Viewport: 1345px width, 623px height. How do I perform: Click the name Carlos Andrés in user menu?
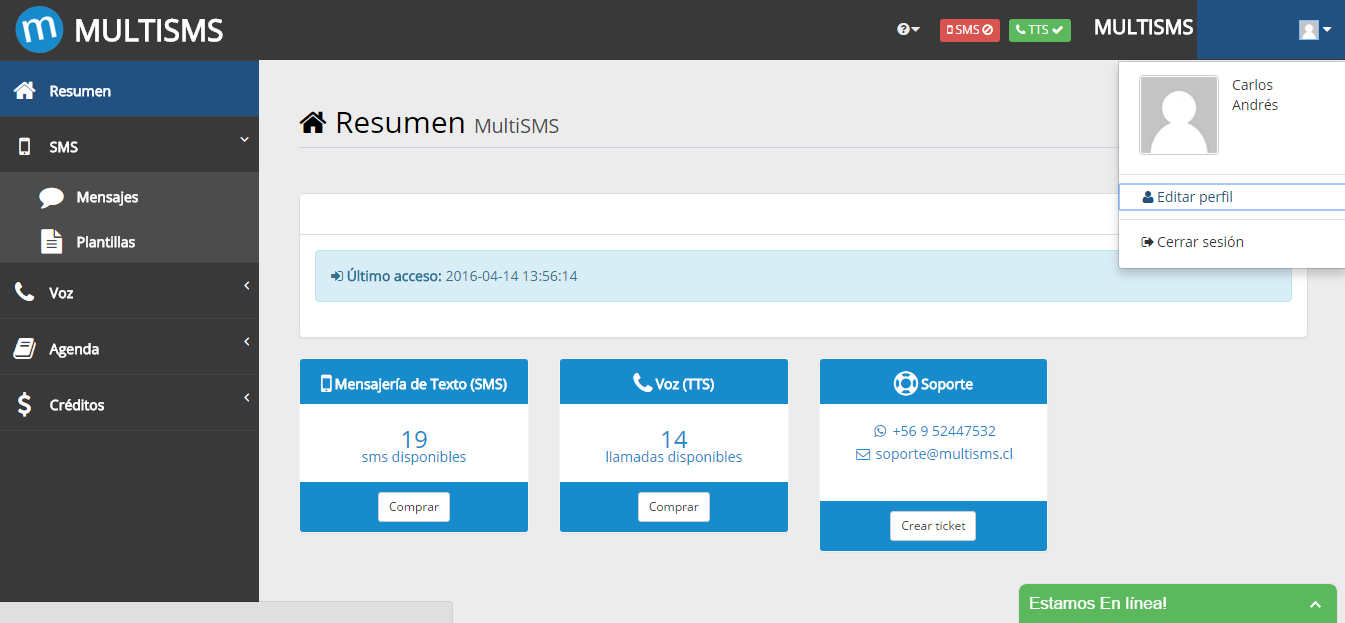pos(1255,95)
